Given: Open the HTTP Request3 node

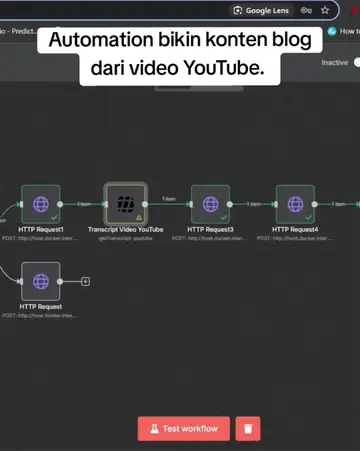Looking at the screenshot, I should tap(210, 204).
